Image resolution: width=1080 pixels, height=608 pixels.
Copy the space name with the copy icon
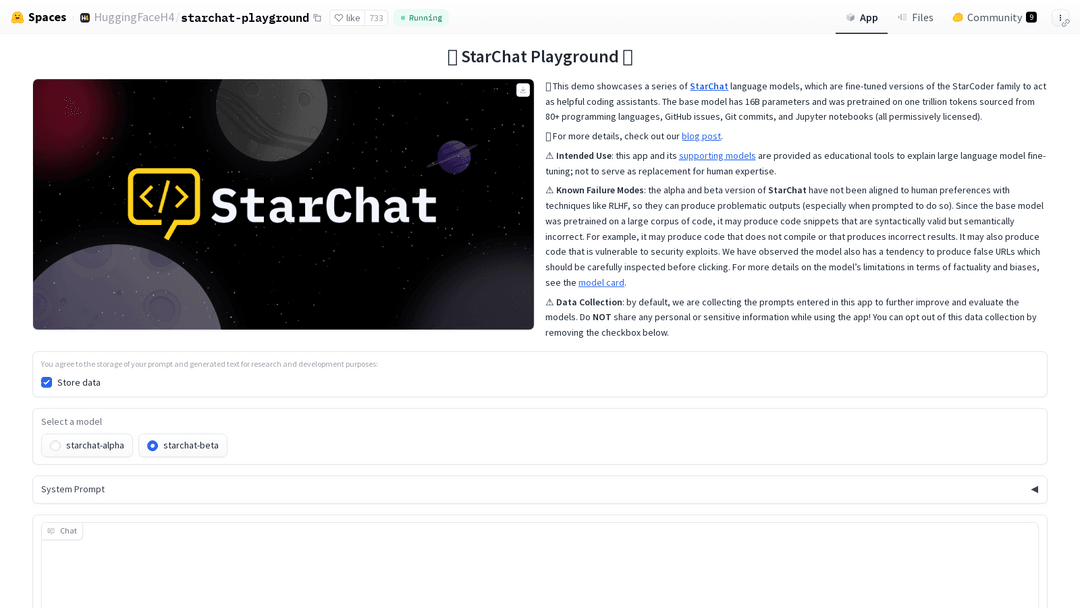tap(318, 18)
